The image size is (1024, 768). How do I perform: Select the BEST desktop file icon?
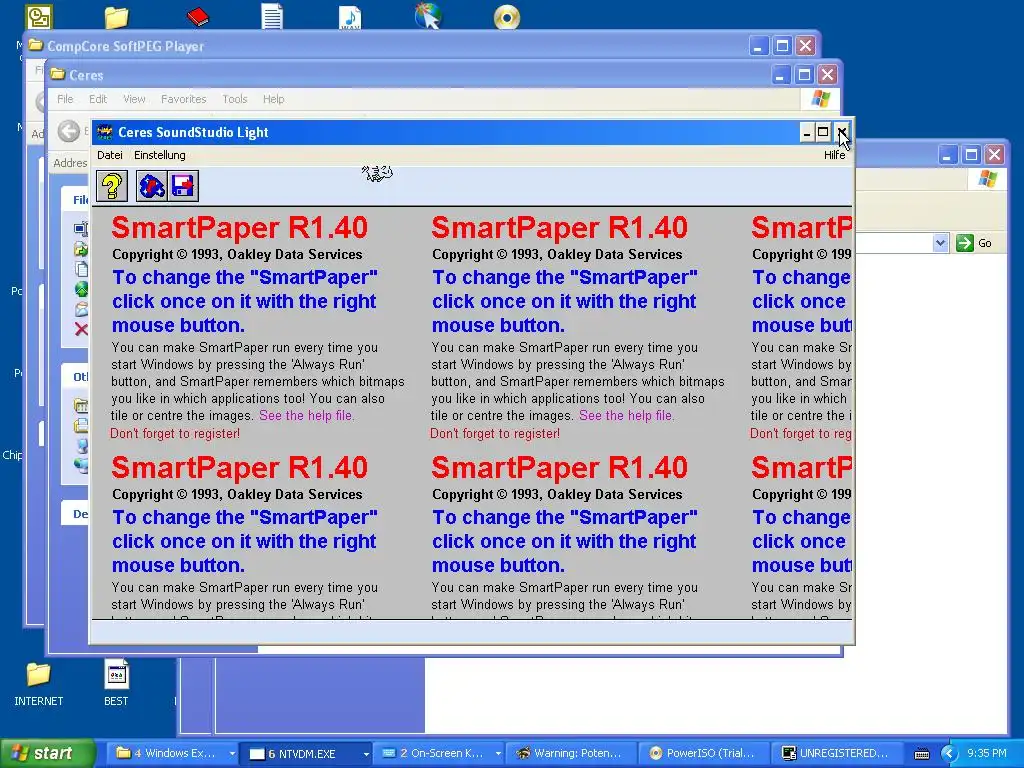pyautogui.click(x=116, y=684)
